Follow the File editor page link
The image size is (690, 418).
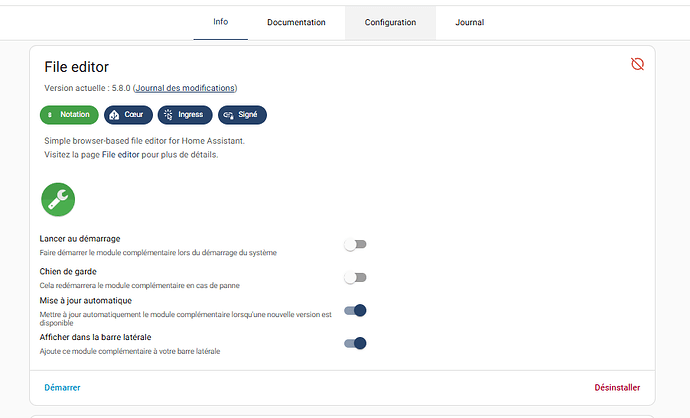click(x=121, y=155)
